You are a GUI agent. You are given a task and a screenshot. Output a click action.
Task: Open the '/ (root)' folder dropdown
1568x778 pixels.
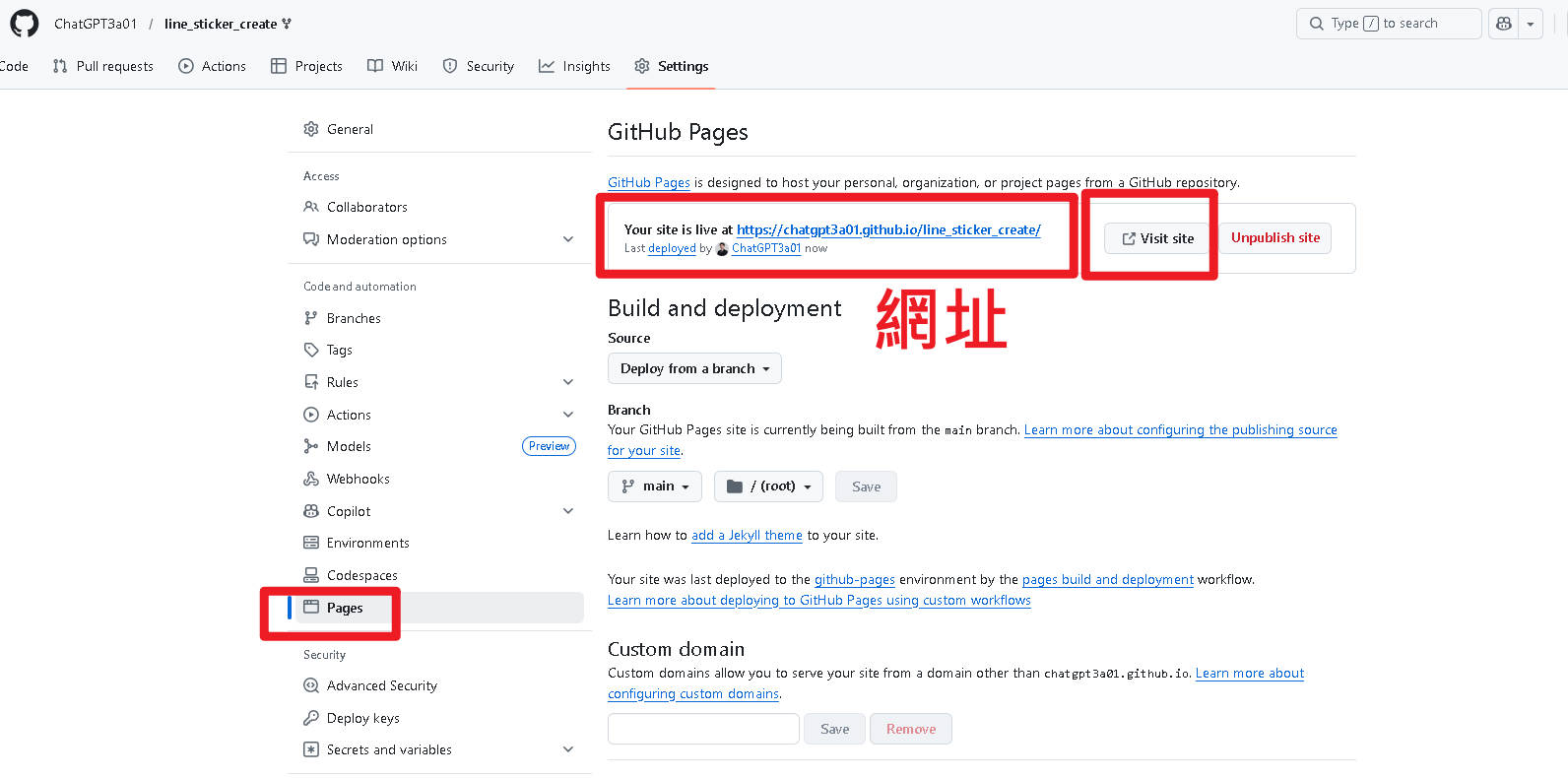click(x=768, y=486)
